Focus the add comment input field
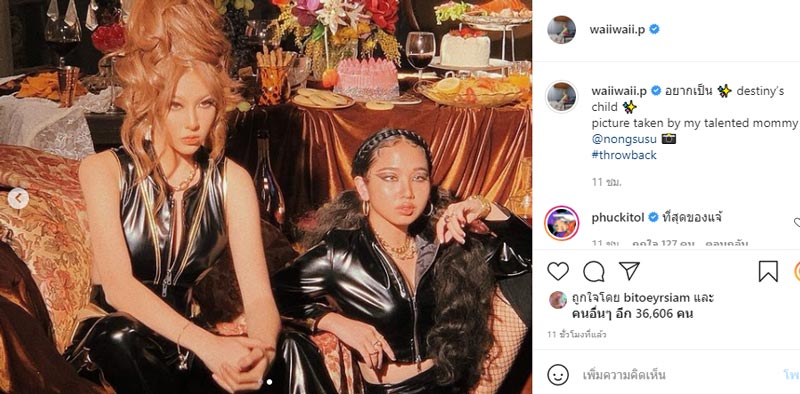This screenshot has width=800, height=394. click(x=679, y=376)
